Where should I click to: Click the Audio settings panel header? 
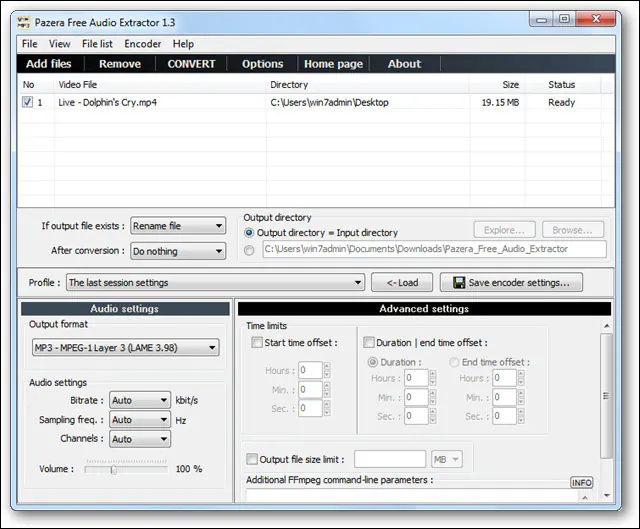(x=125, y=309)
